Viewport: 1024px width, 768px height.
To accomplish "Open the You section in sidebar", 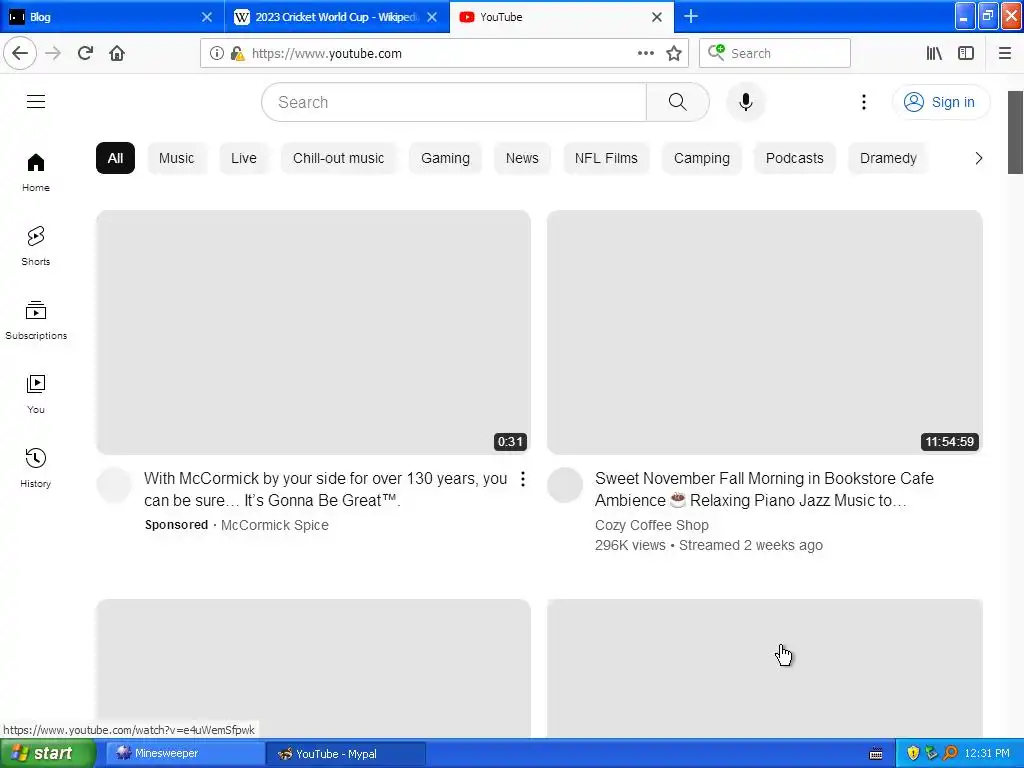I will click(36, 394).
